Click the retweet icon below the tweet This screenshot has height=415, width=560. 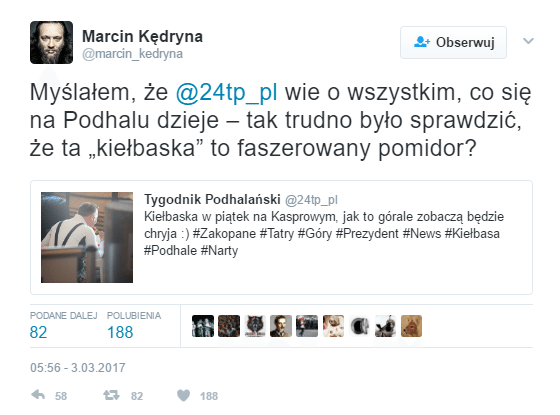(111, 395)
